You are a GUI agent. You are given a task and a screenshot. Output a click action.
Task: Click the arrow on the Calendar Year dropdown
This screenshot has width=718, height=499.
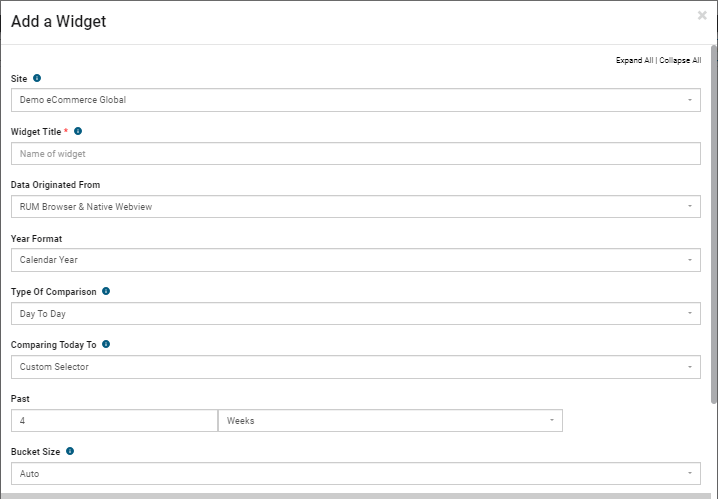pos(690,260)
